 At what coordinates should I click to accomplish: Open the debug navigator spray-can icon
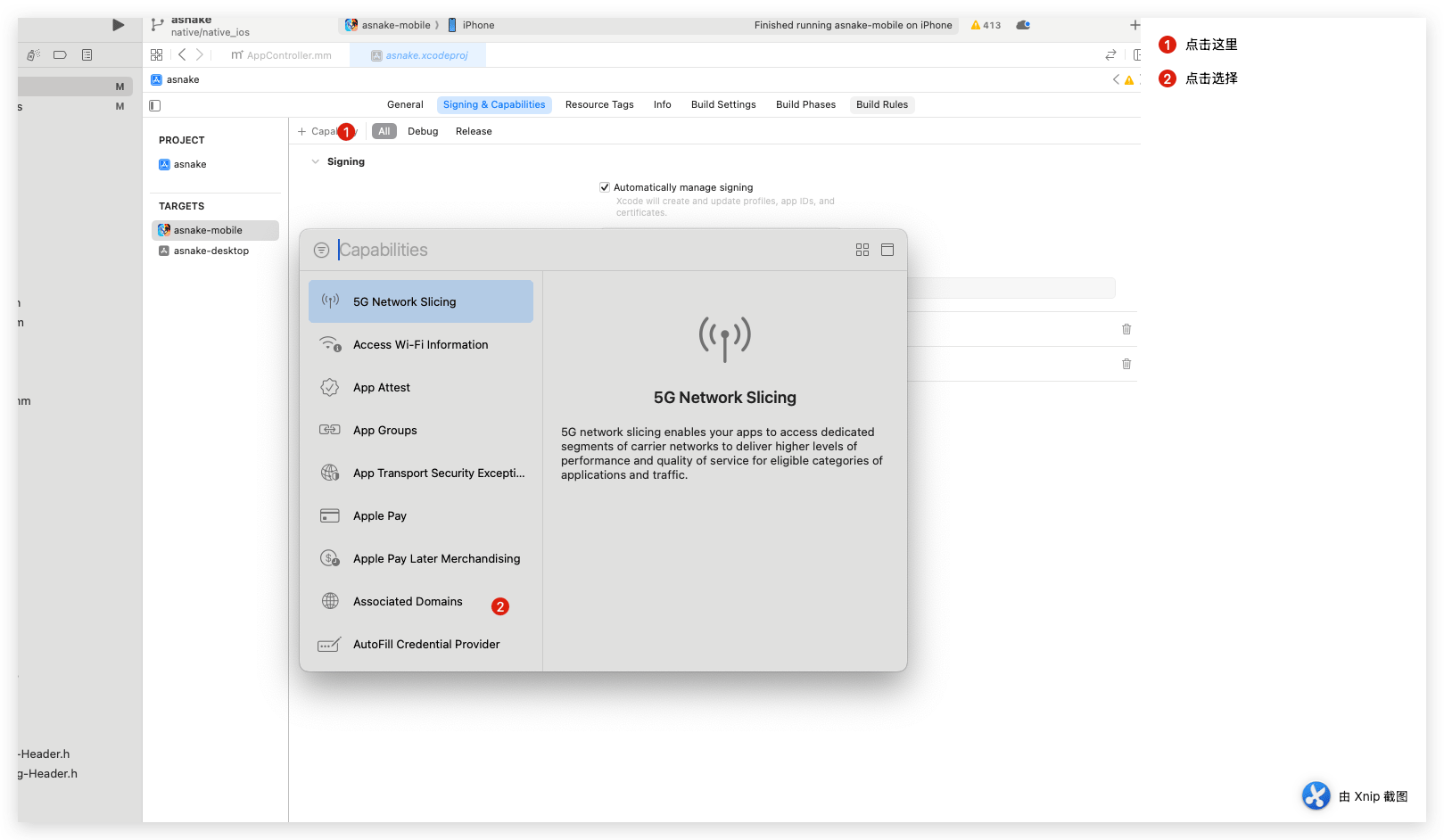tap(33, 54)
